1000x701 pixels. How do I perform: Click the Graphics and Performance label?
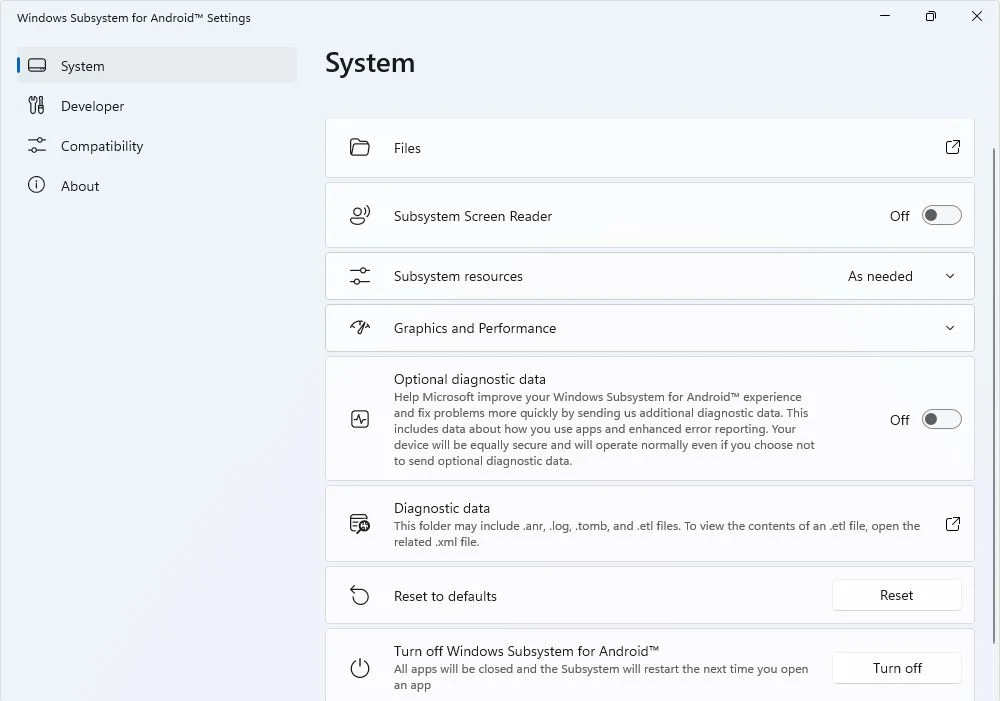tap(474, 328)
